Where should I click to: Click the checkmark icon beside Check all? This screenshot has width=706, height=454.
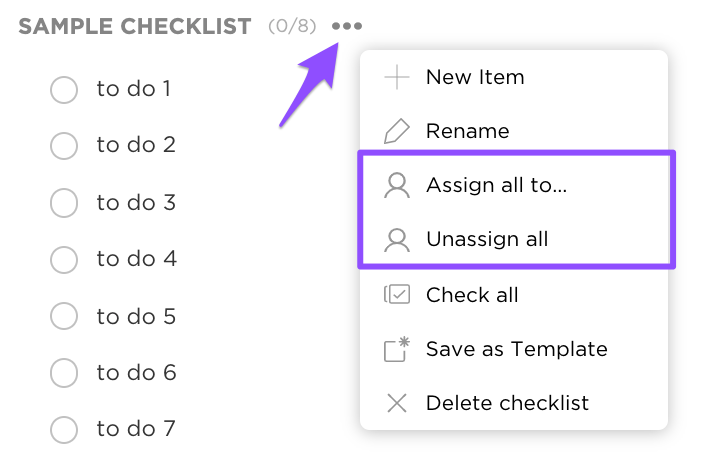tap(397, 295)
